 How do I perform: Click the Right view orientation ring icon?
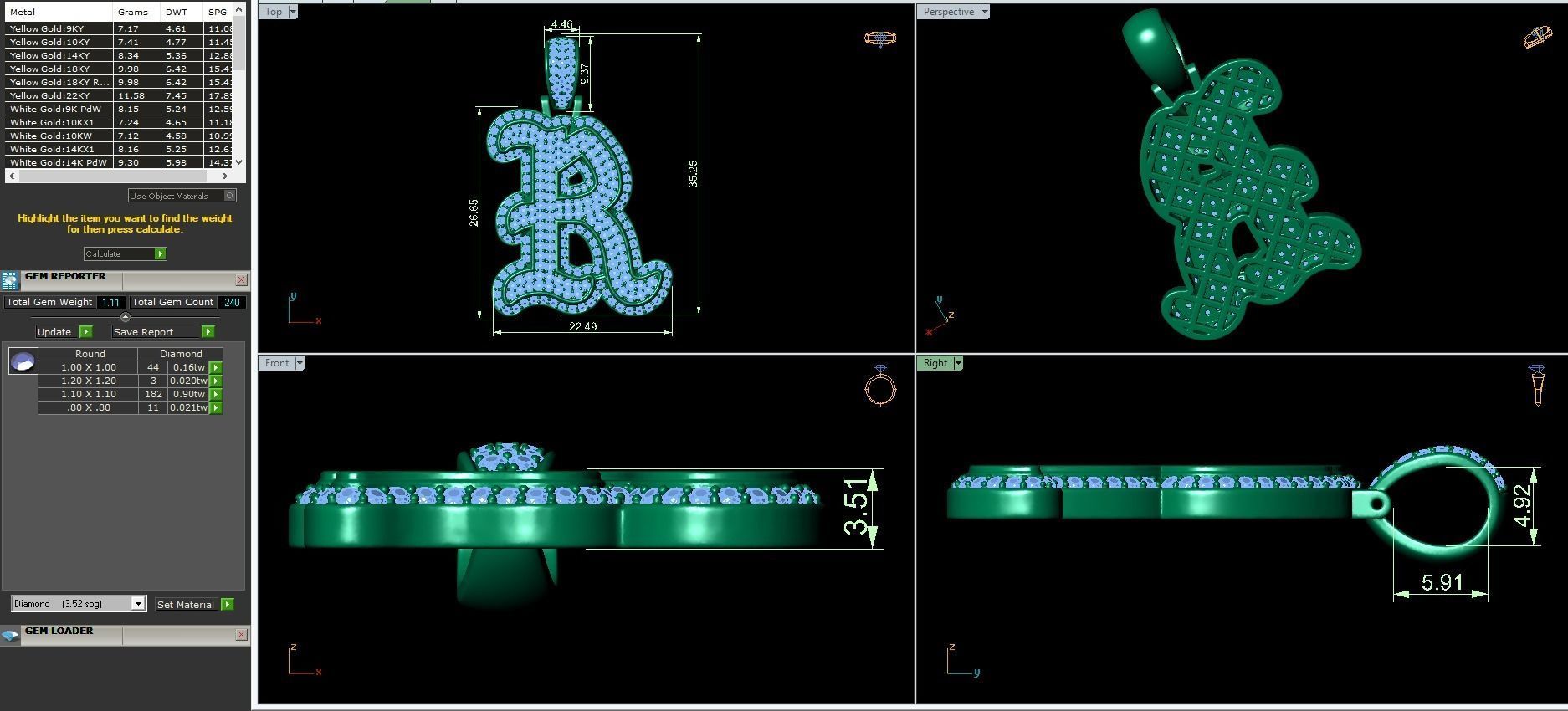tap(1537, 386)
